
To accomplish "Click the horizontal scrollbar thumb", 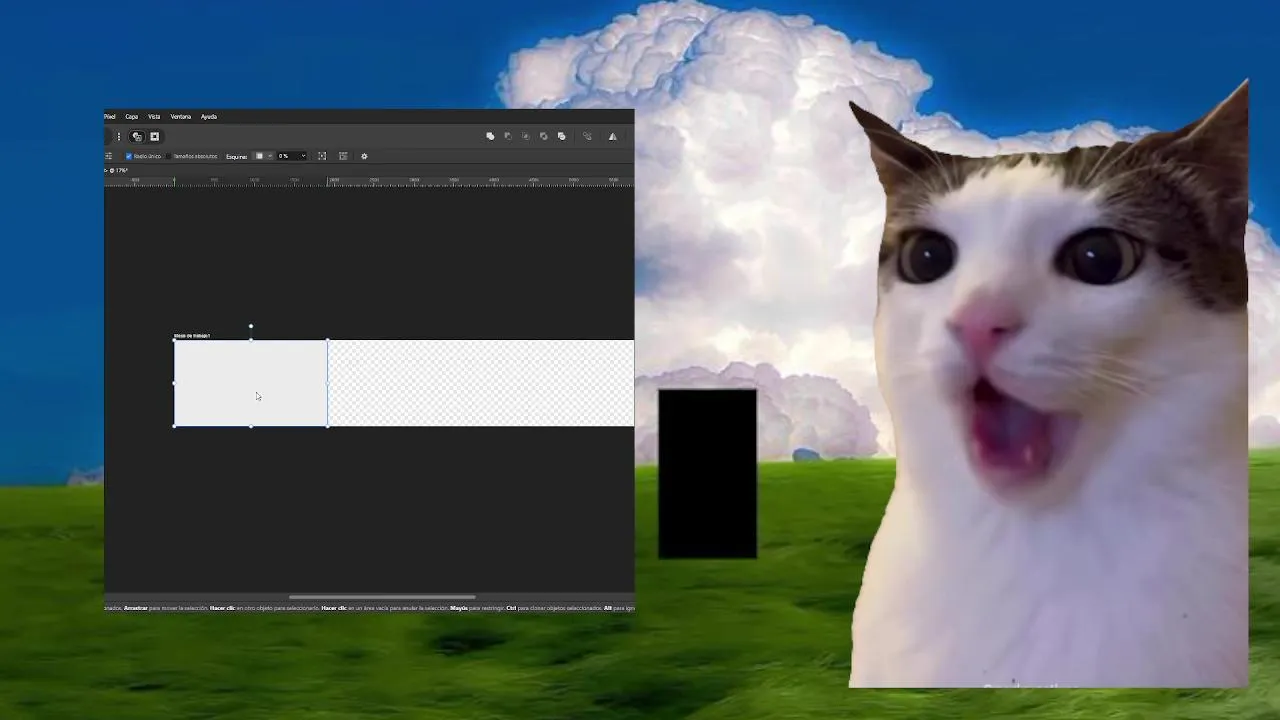I will point(382,597).
